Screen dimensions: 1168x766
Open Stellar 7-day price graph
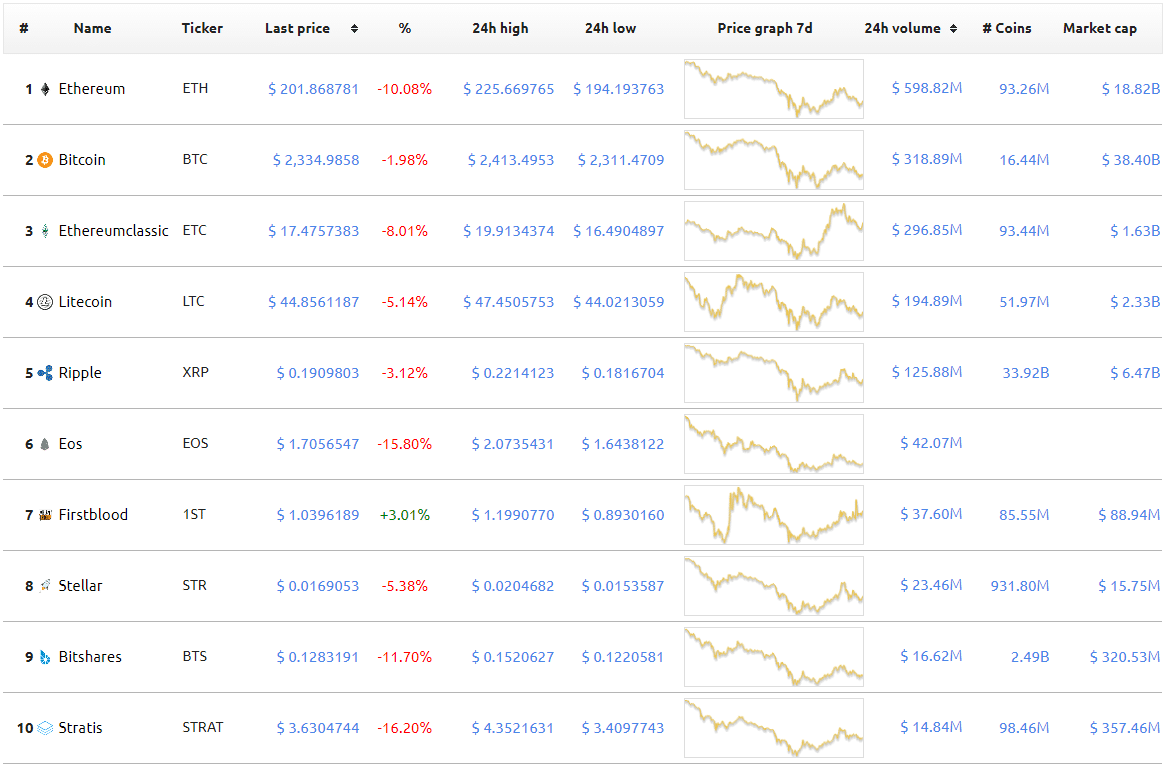click(x=774, y=586)
